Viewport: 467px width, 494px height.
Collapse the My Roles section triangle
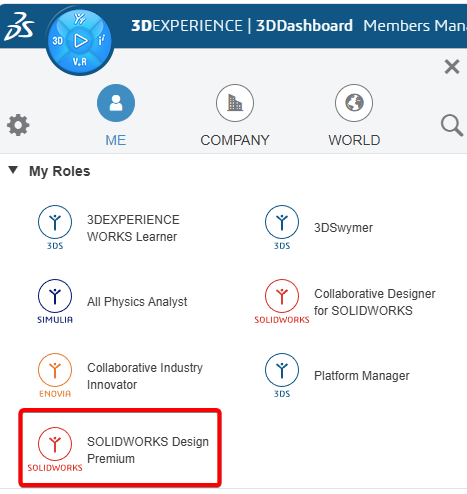click(x=13, y=170)
